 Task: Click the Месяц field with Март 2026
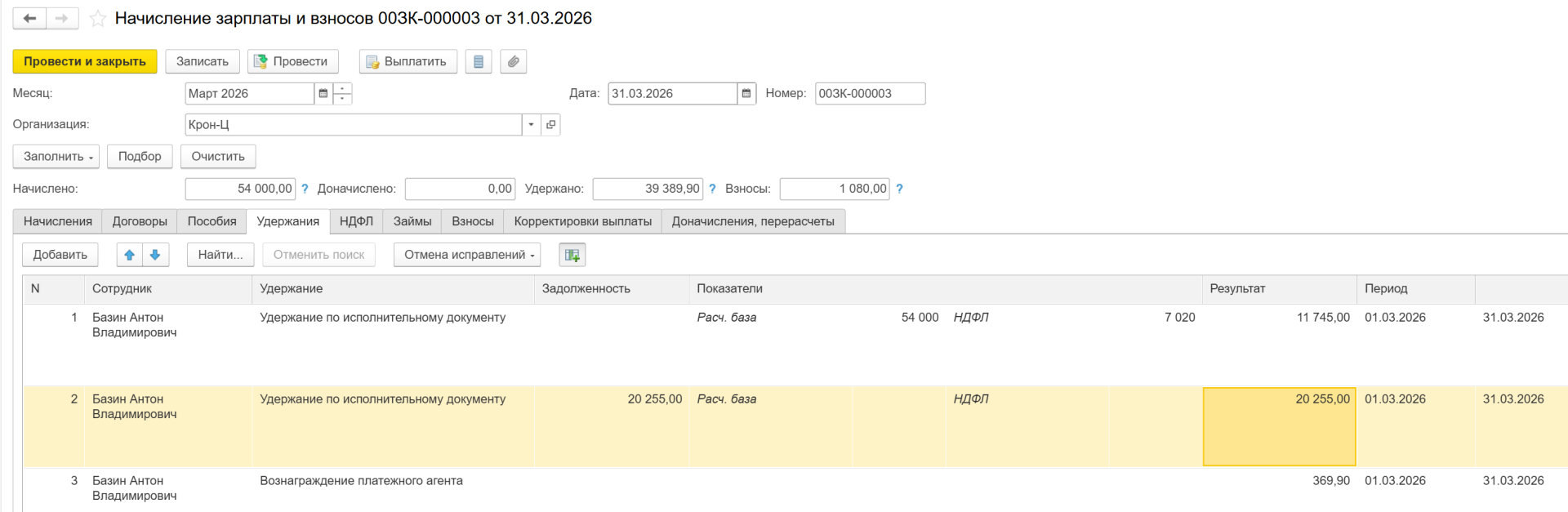[x=250, y=93]
